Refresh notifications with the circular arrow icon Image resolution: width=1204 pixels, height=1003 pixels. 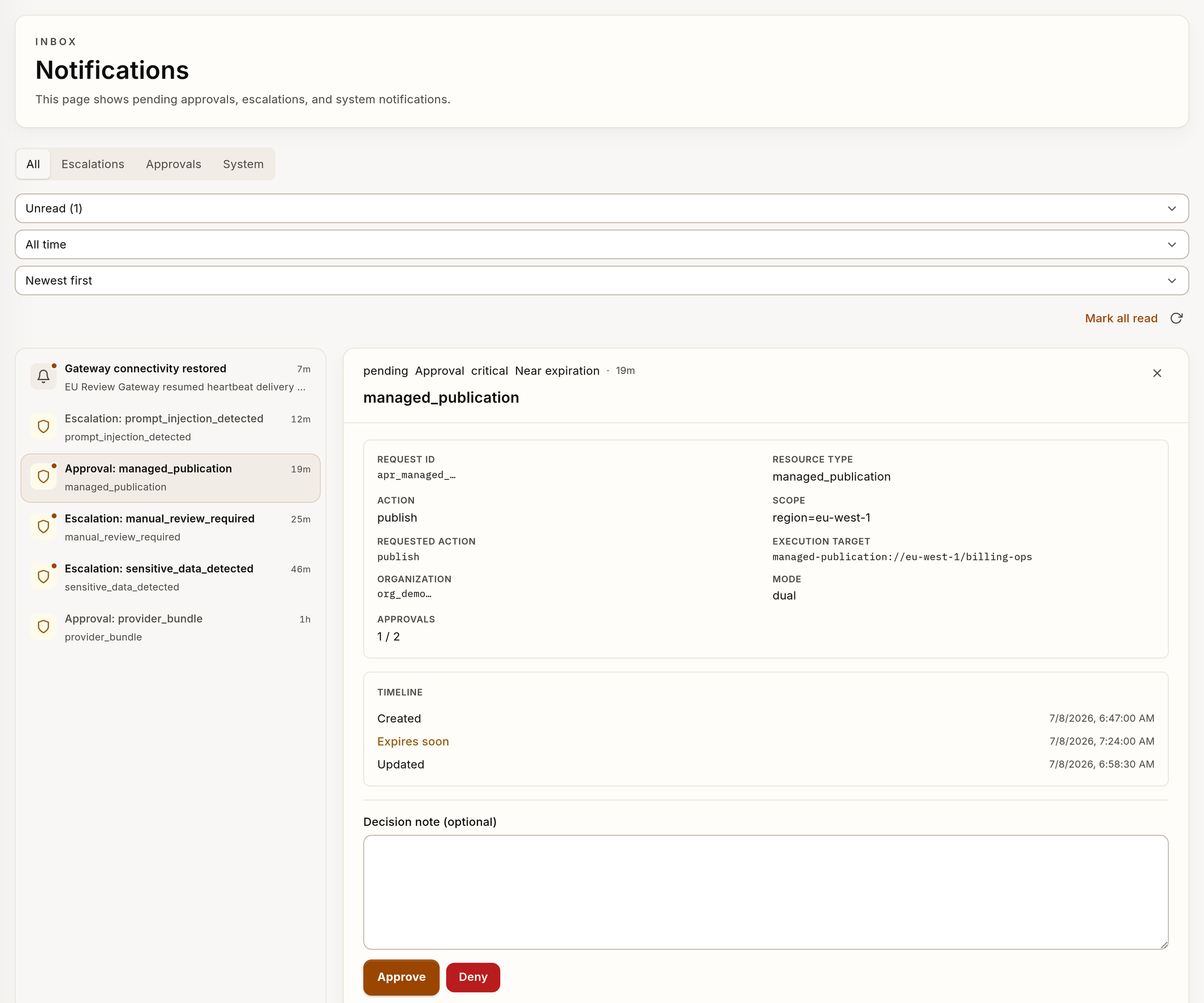click(x=1177, y=318)
